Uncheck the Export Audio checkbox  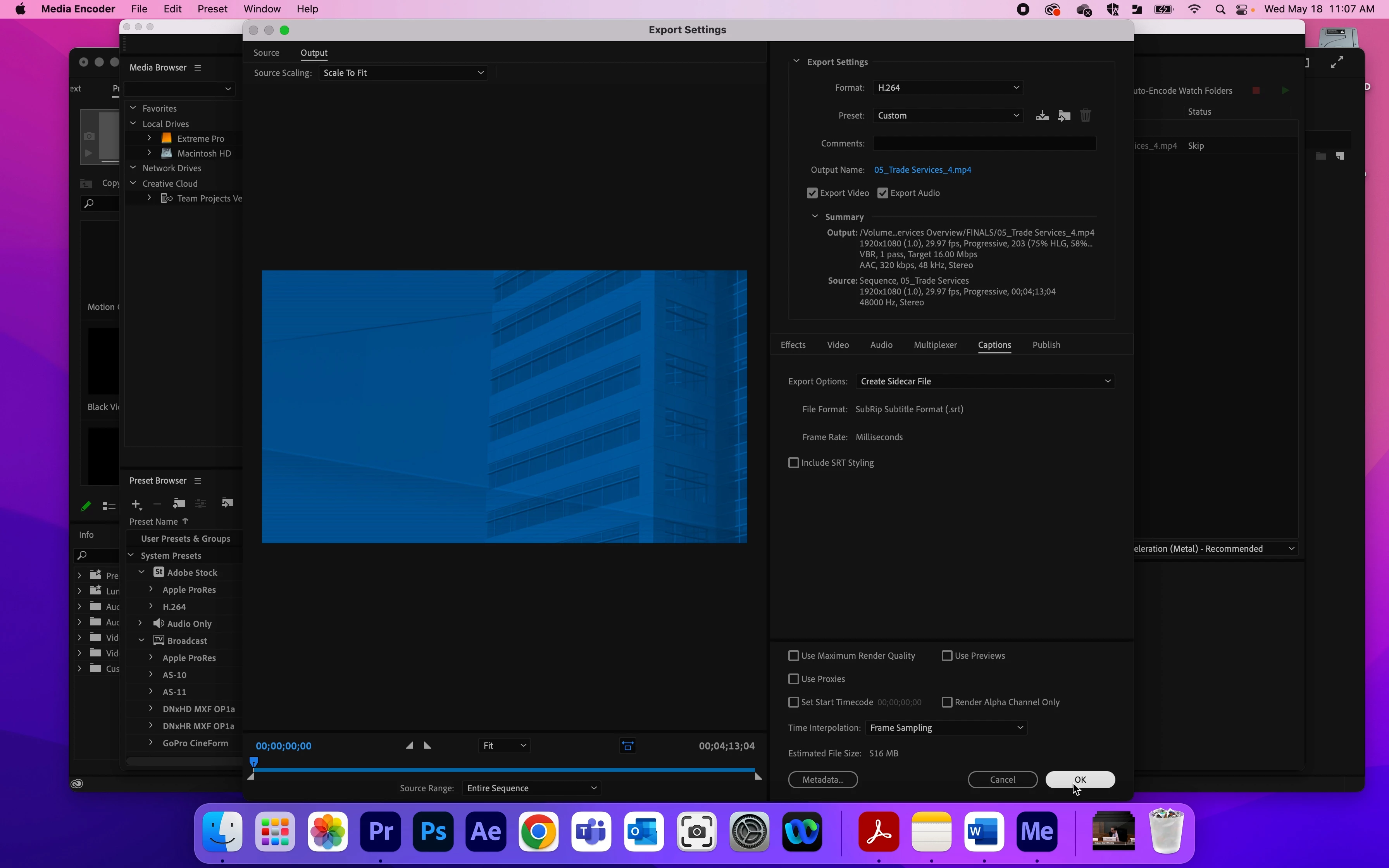tap(883, 193)
